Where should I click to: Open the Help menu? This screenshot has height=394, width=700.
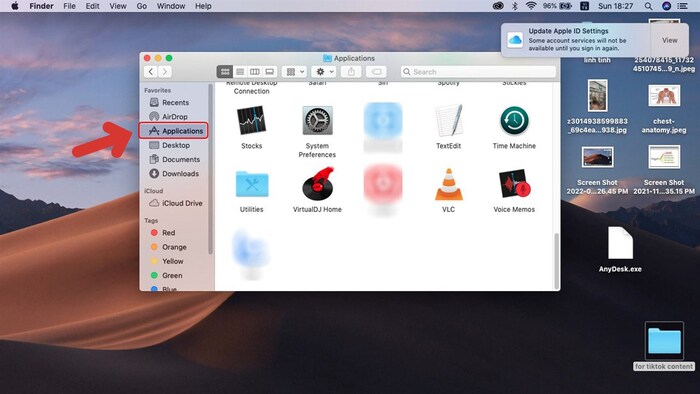coord(203,6)
